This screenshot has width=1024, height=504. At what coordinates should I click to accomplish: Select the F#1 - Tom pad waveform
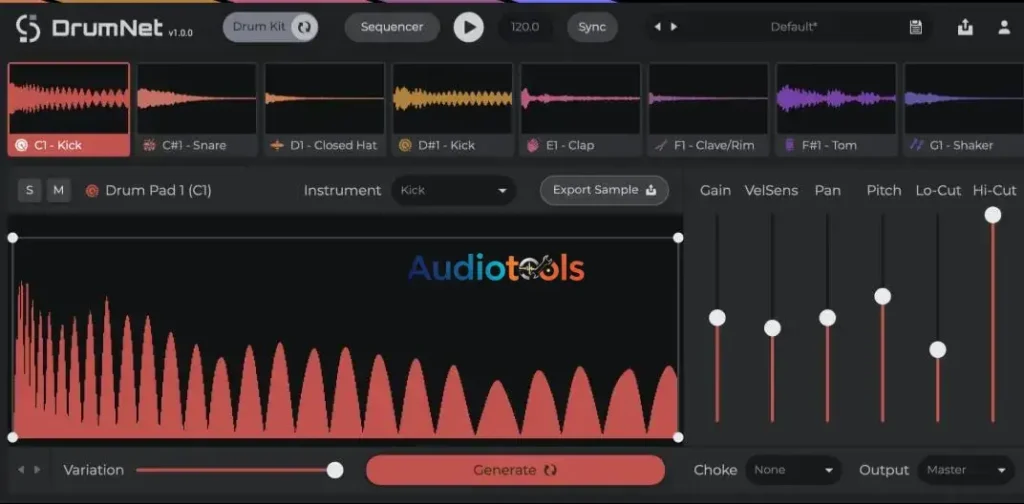click(837, 99)
